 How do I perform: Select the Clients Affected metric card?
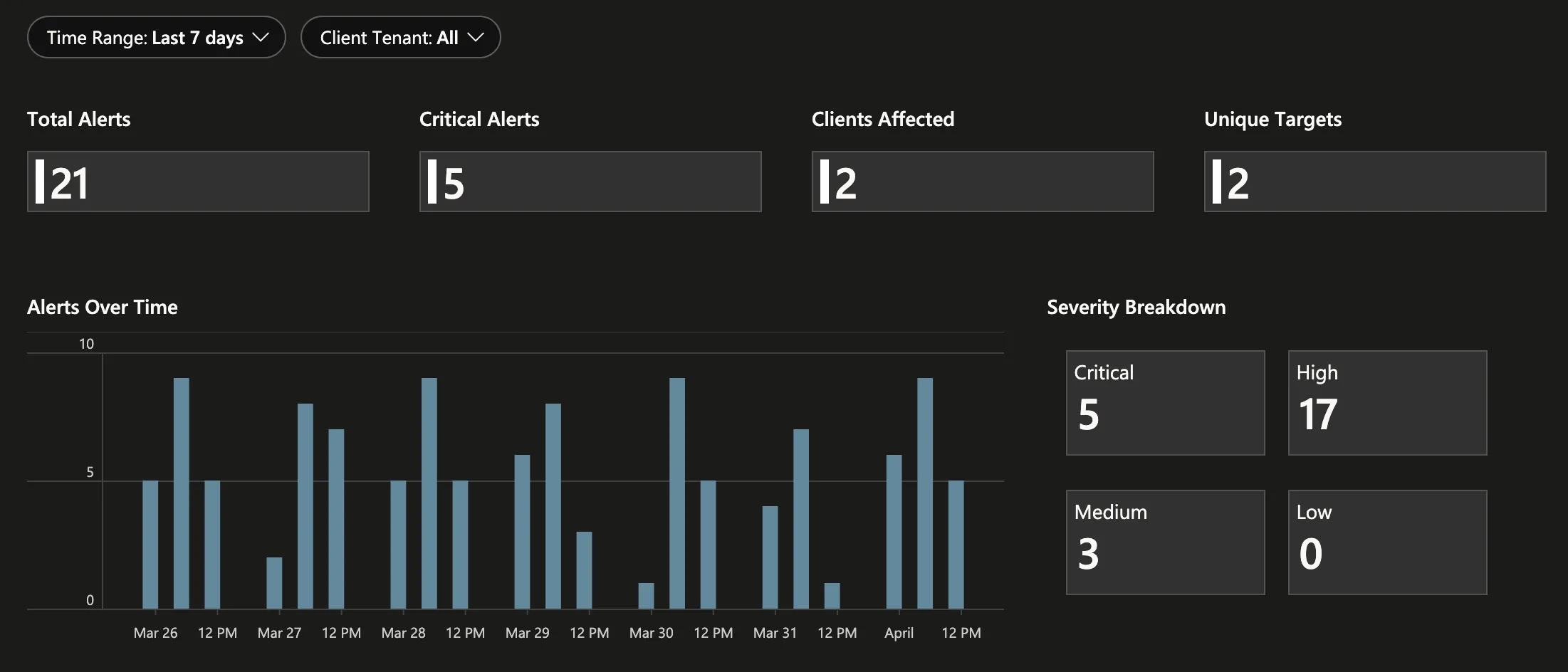coord(982,182)
